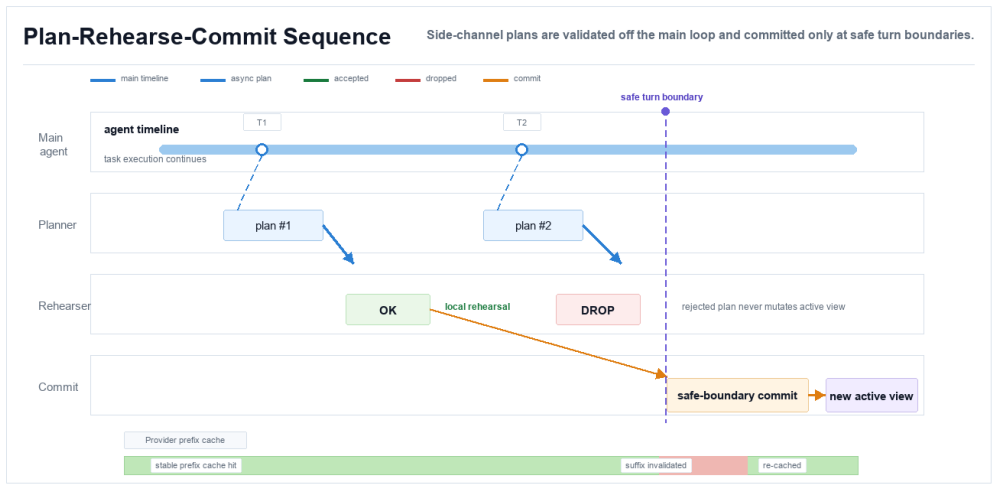Click the dropped red legend swatch
This screenshot has width=998, height=490.
tap(407, 80)
